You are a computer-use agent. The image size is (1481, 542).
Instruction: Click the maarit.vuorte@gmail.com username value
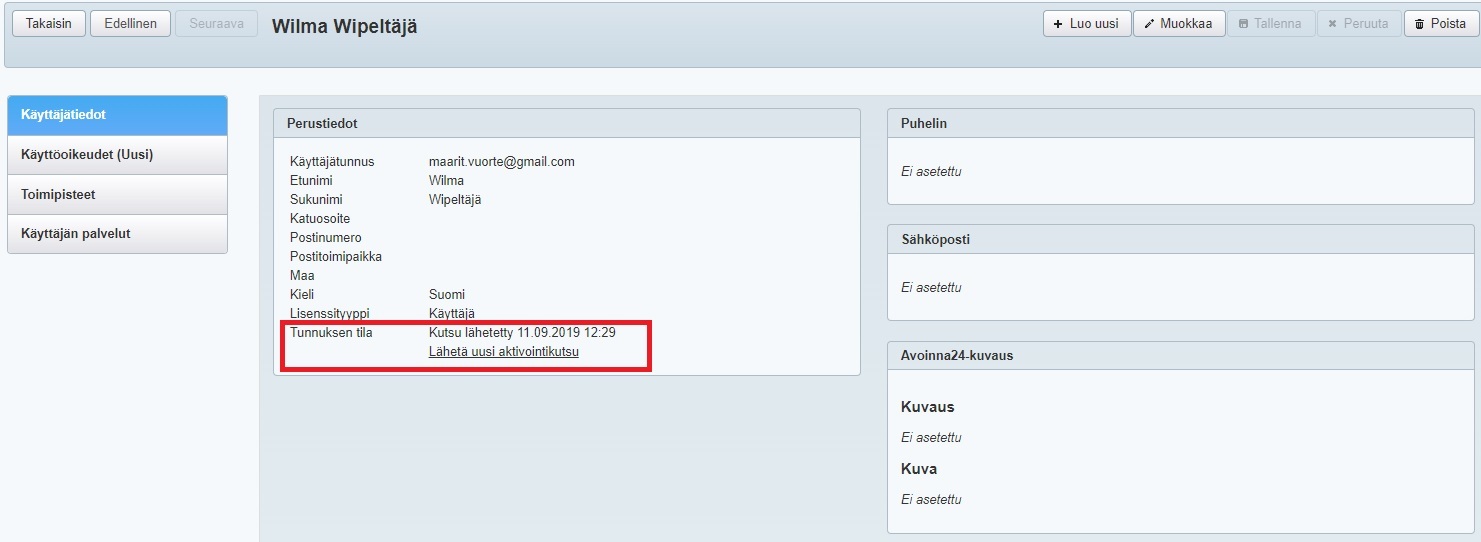(x=501, y=162)
